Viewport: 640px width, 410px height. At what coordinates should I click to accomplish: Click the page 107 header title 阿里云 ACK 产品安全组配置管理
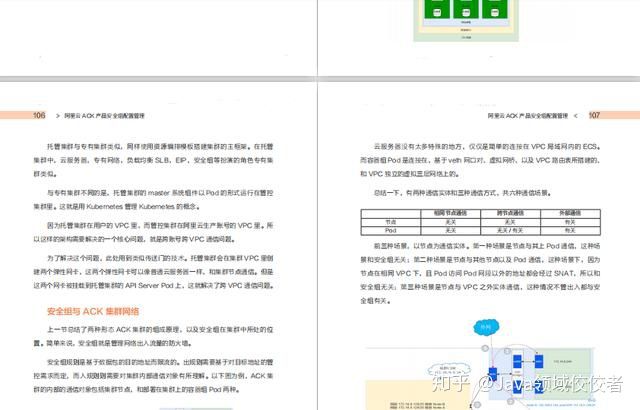coord(528,116)
